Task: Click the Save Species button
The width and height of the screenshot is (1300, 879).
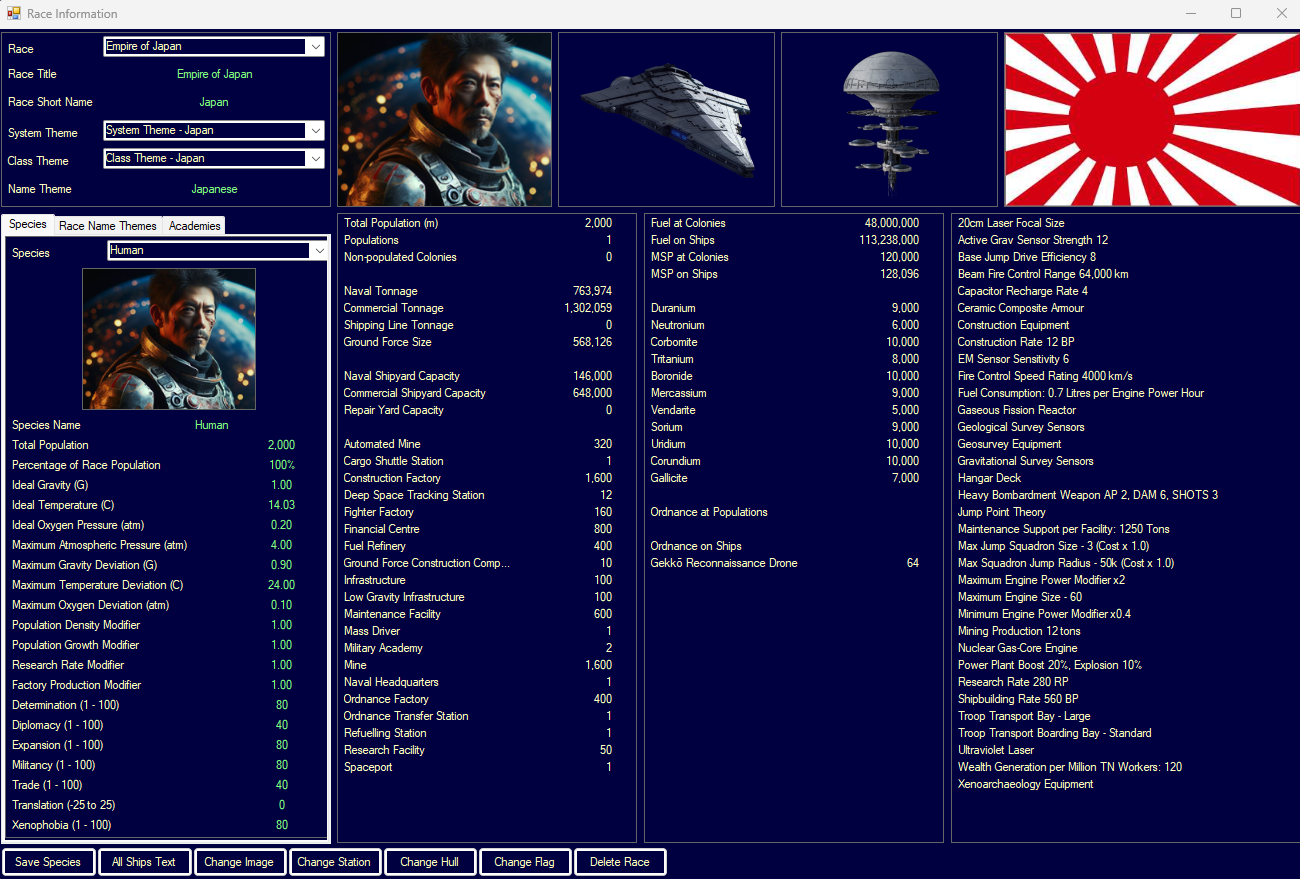Action: [48, 862]
